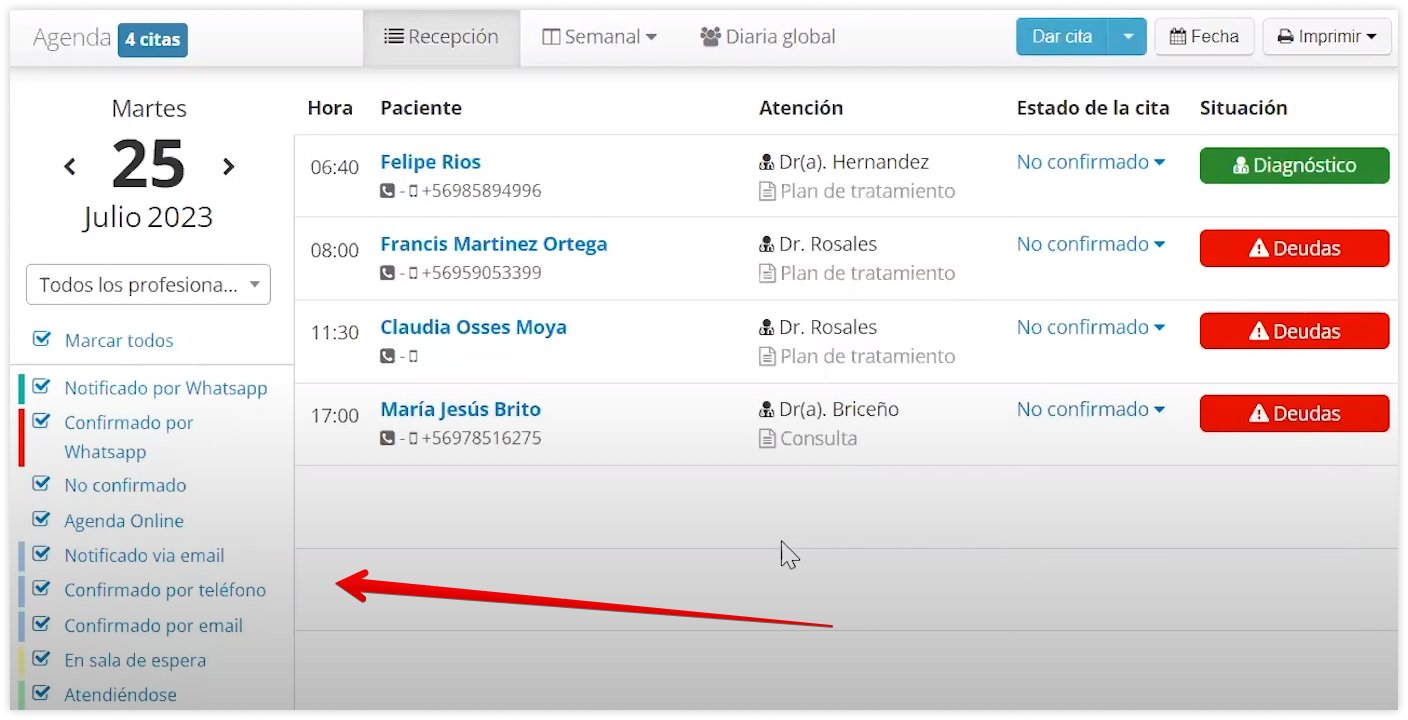Click Dar cita button

click(x=1062, y=37)
